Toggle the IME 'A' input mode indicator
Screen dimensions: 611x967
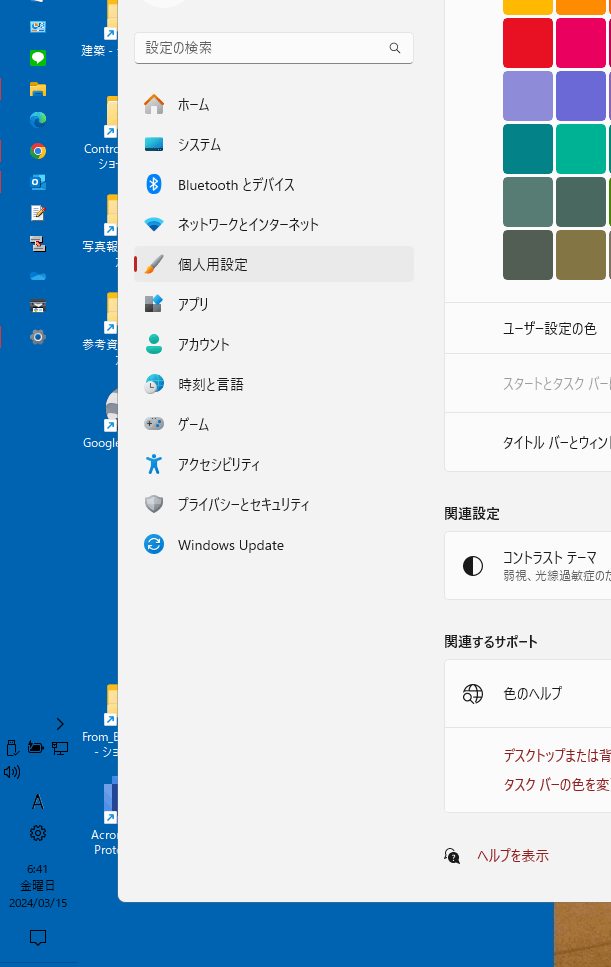pyautogui.click(x=38, y=802)
